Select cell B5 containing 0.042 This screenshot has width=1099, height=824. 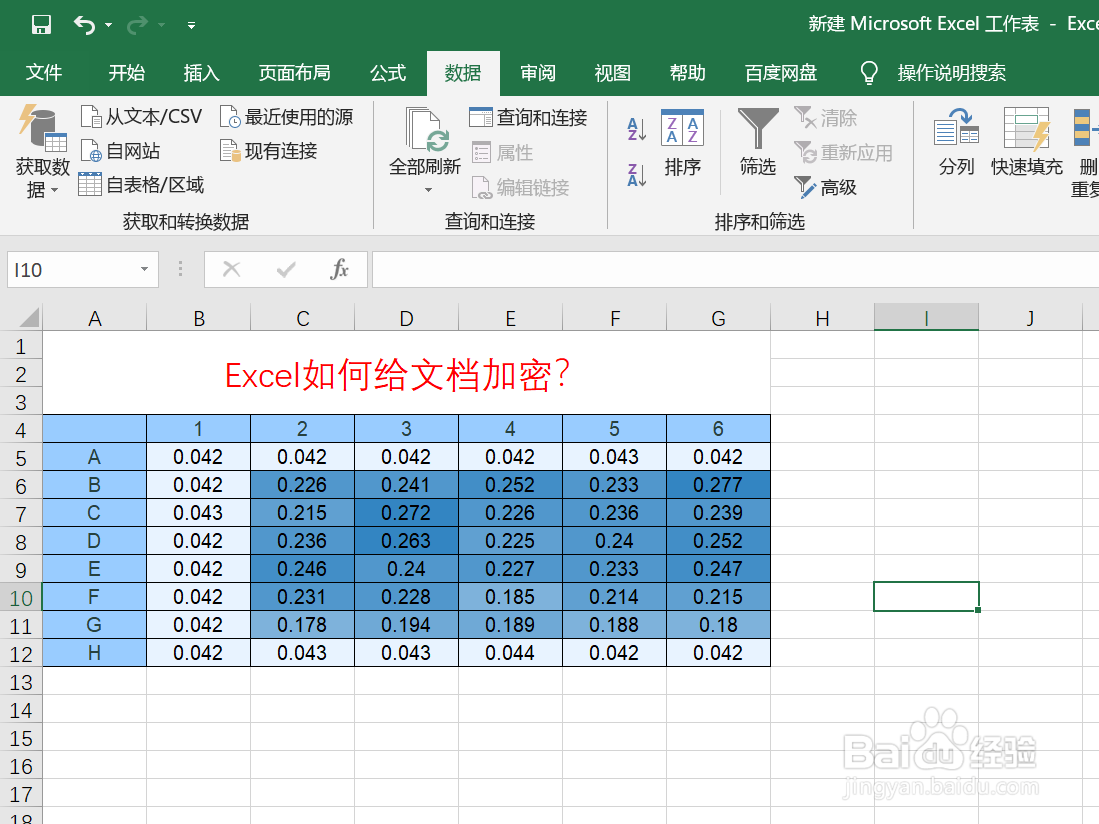[198, 455]
